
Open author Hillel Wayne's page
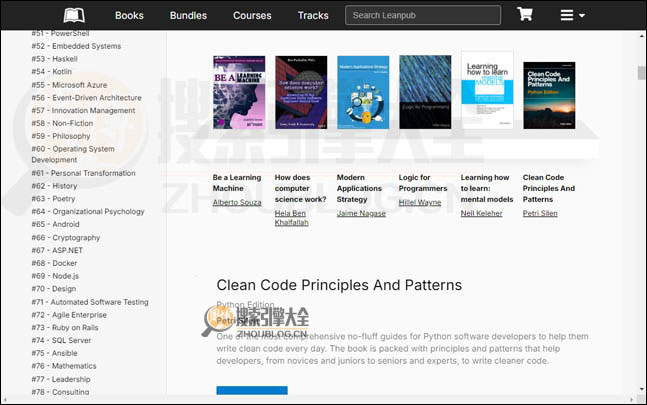click(420, 202)
